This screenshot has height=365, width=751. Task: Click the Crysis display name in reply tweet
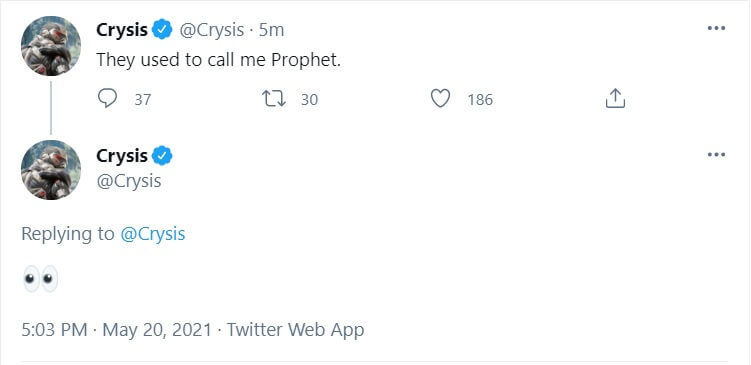pos(122,157)
